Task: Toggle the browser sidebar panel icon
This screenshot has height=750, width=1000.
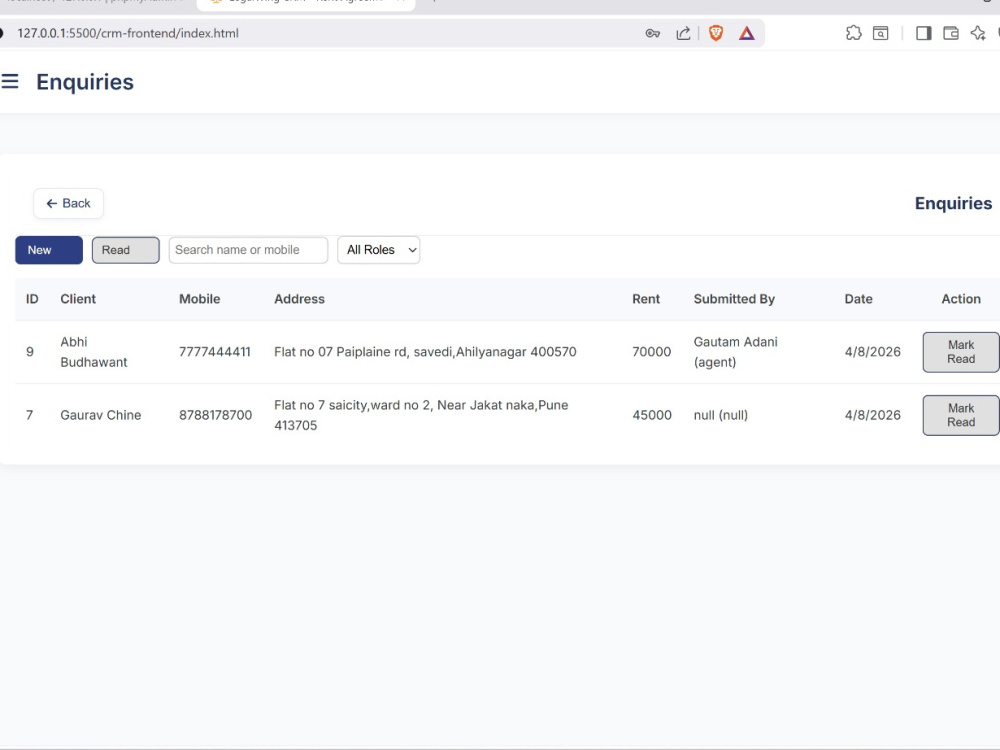Action: pyautogui.click(x=923, y=33)
